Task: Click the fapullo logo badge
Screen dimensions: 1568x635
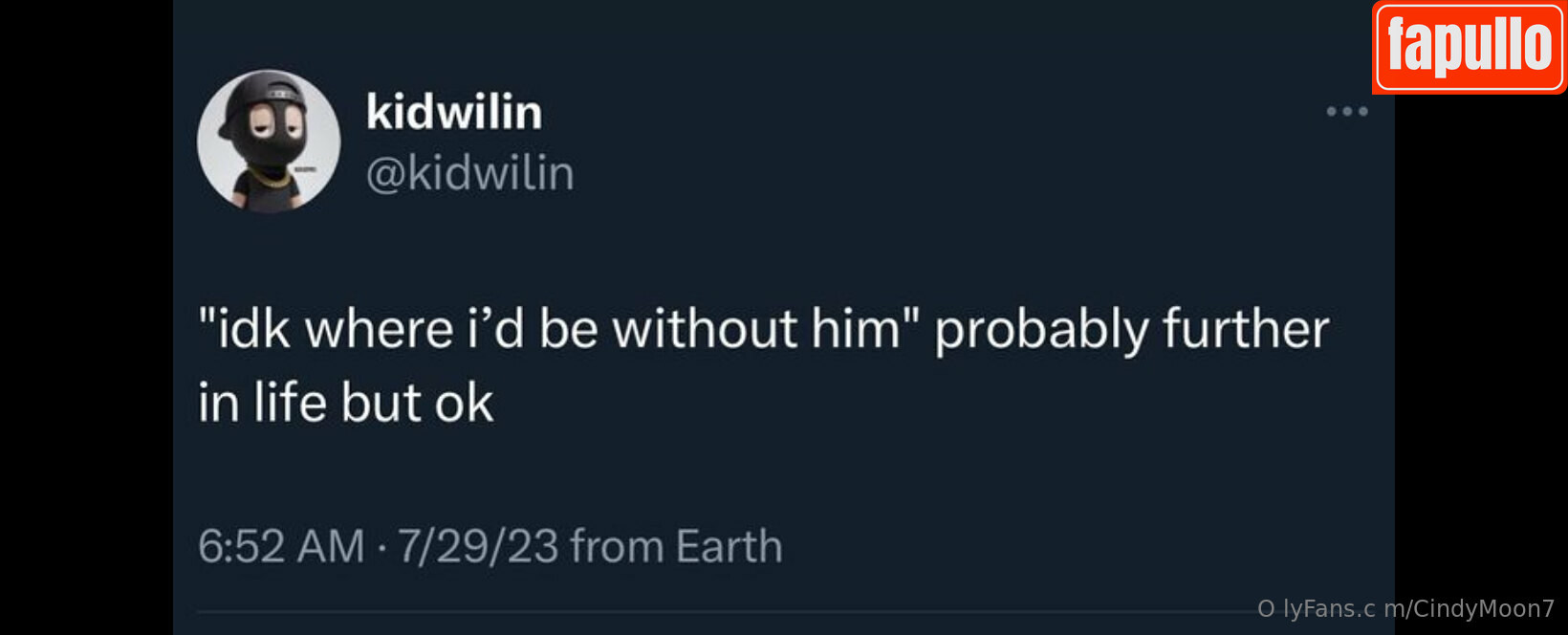Action: [x=1470, y=47]
